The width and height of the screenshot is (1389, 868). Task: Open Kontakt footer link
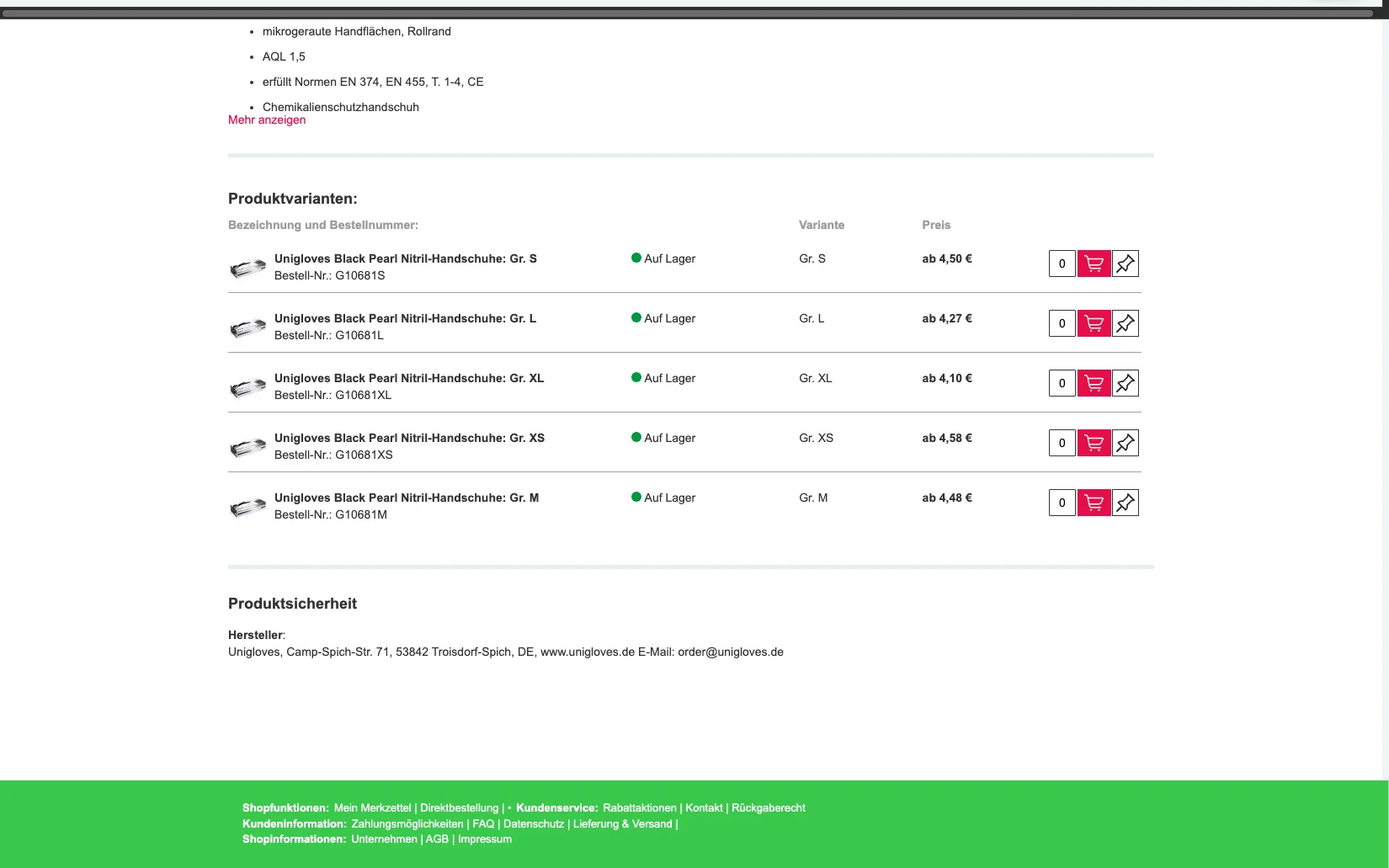704,807
